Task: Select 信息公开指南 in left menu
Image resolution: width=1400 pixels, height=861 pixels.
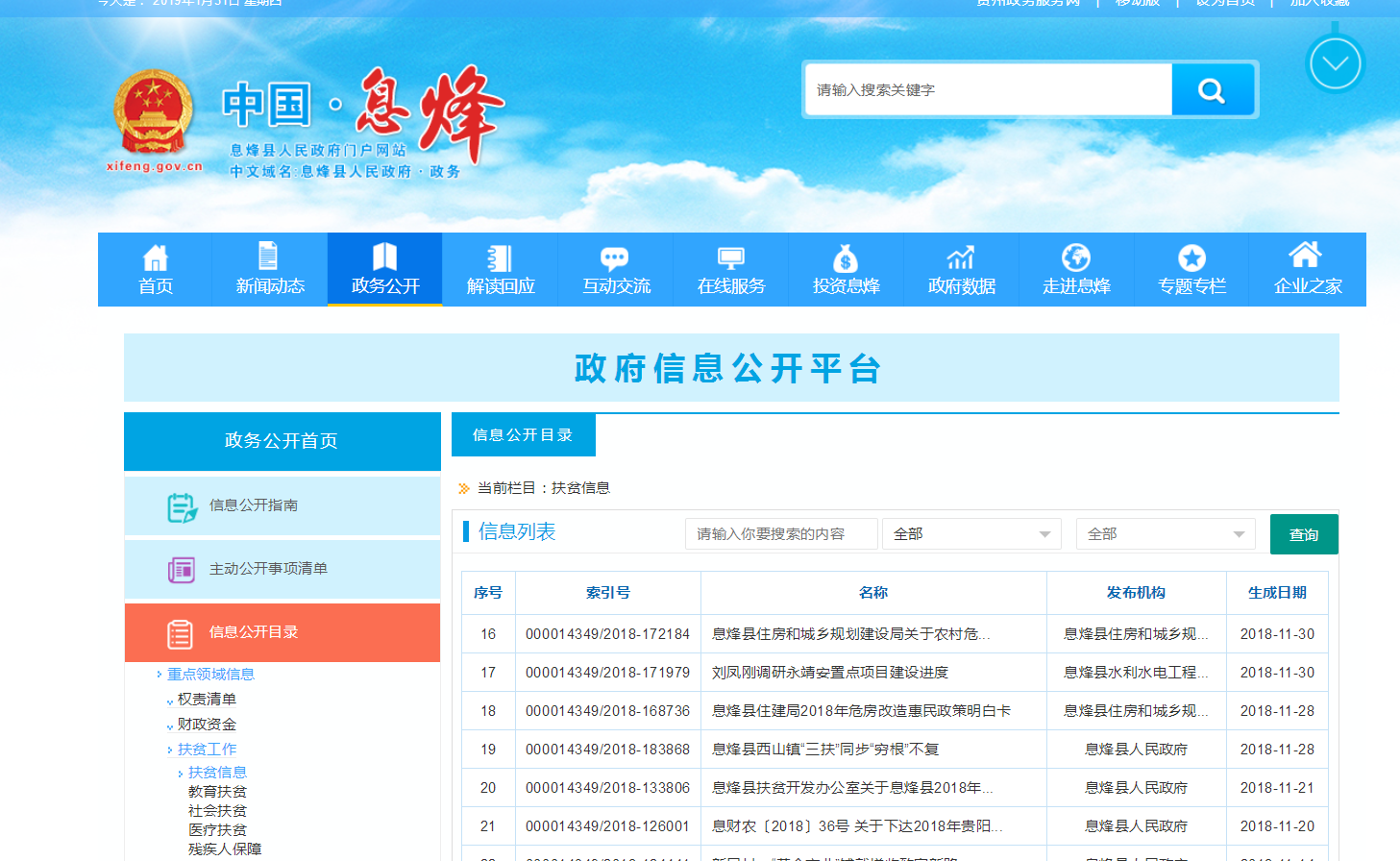Action: coord(254,505)
